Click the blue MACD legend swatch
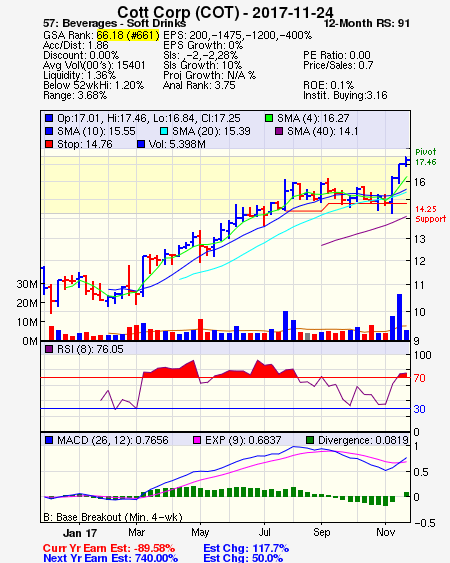450x563 pixels. (x=49, y=440)
